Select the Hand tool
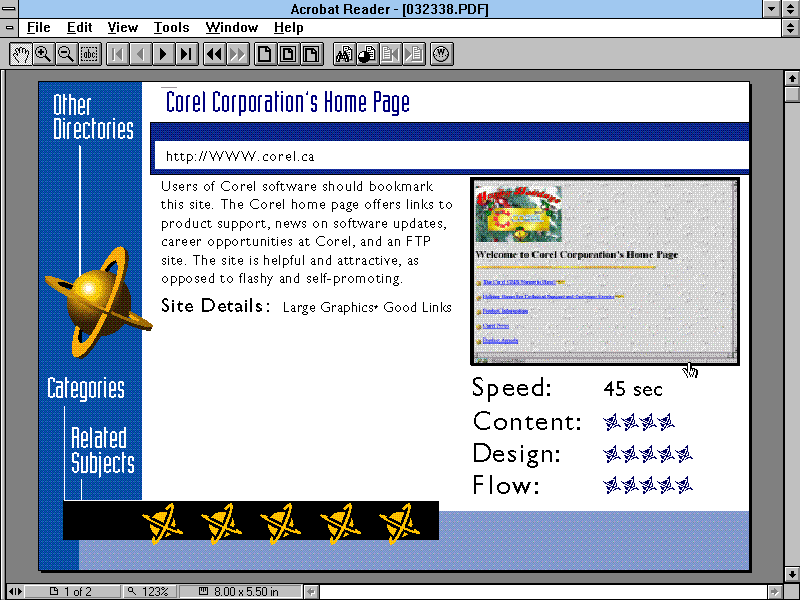 pyautogui.click(x=20, y=54)
